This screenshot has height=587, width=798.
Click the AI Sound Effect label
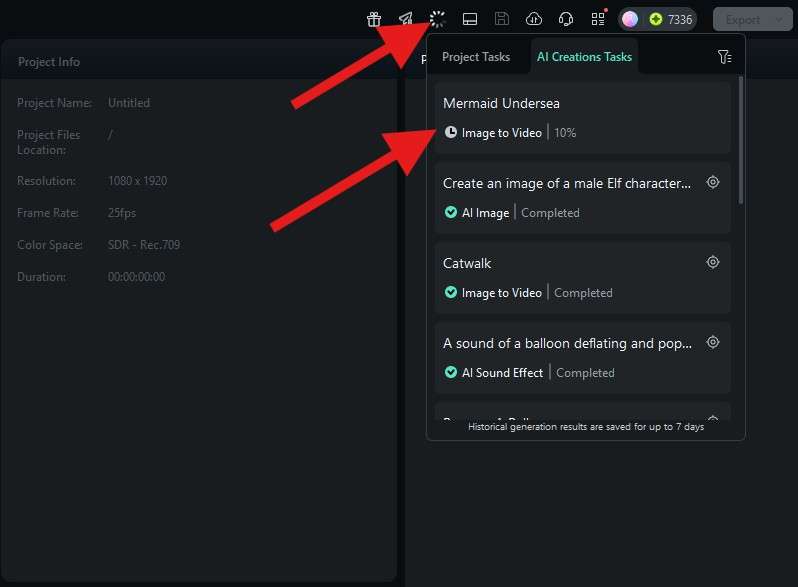point(502,373)
